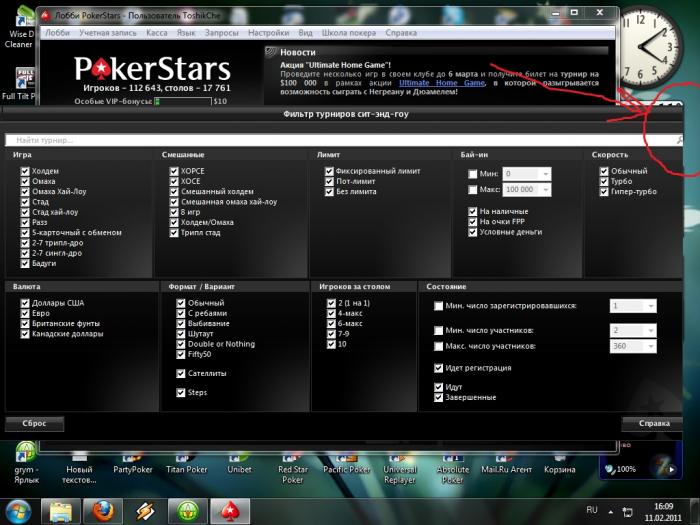Image resolution: width=700 pixels, height=525 pixels.
Task: Open Absolute Poker desktop shortcut
Action: point(453,469)
